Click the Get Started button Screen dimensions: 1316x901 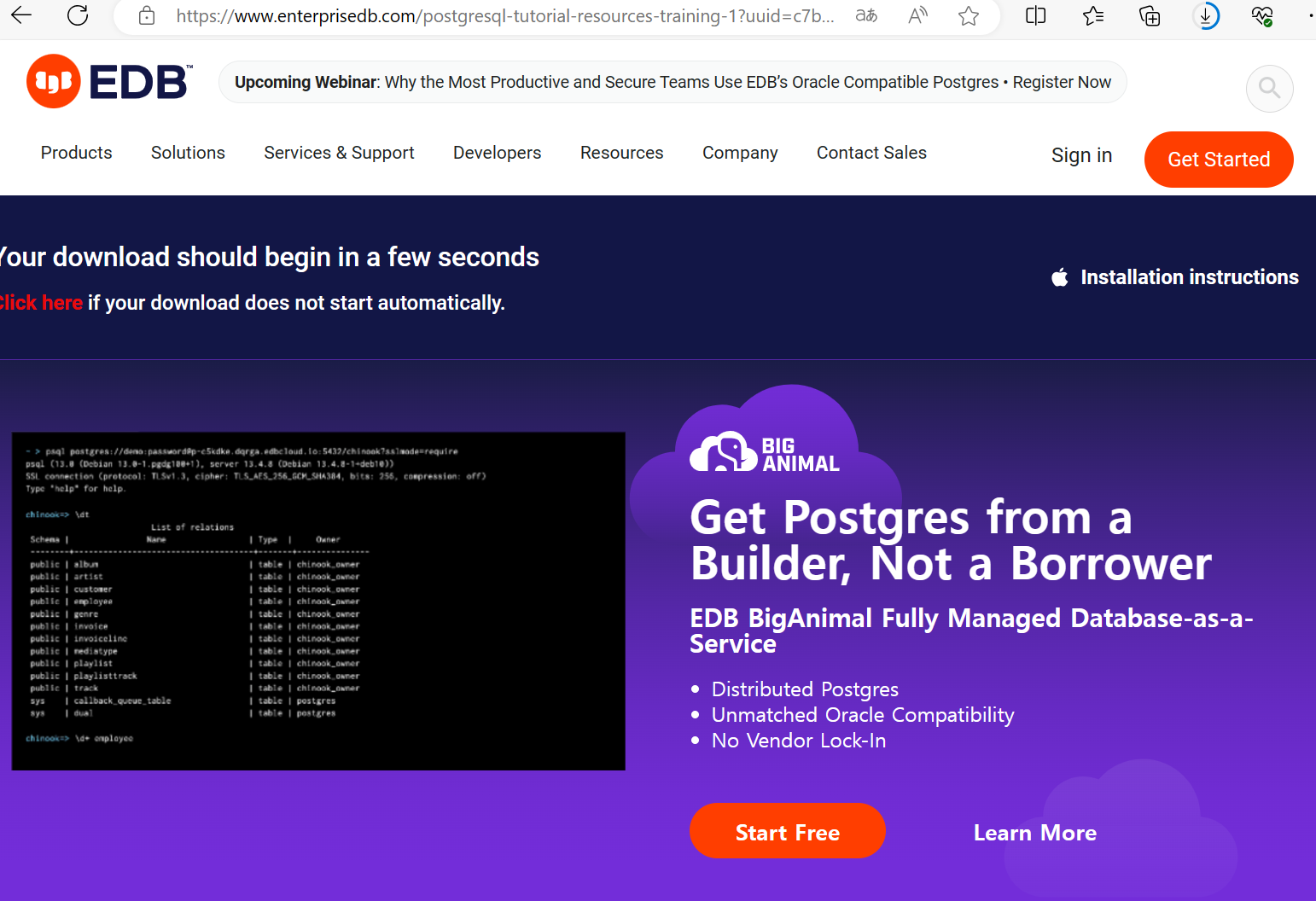click(x=1219, y=160)
